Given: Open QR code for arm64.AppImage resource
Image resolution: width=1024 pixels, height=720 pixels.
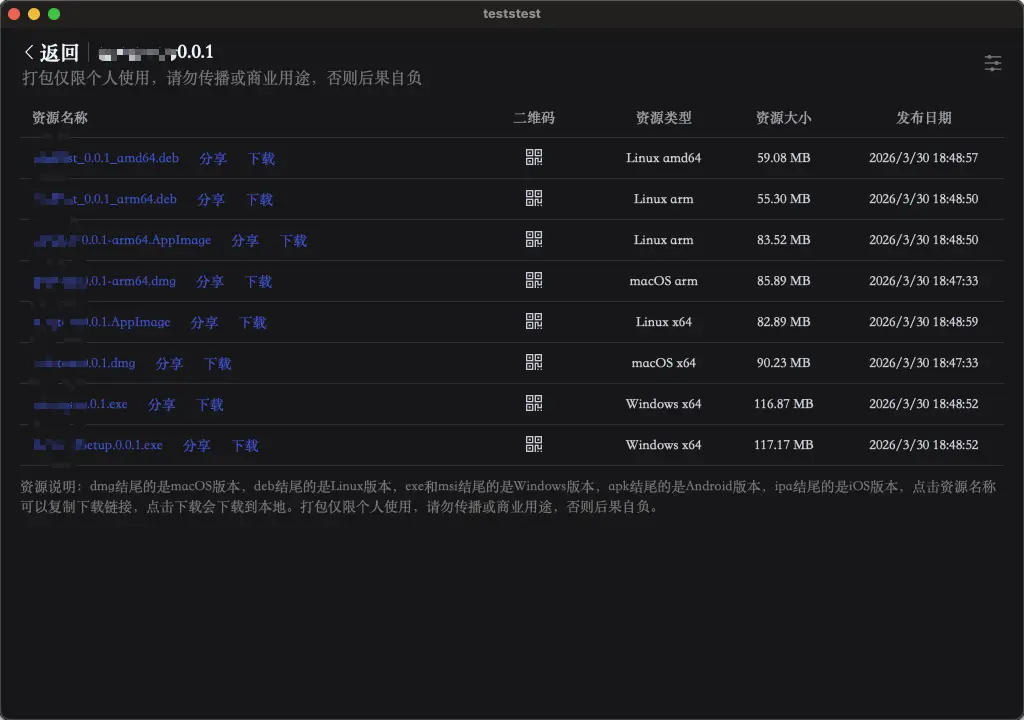Looking at the screenshot, I should coord(534,239).
